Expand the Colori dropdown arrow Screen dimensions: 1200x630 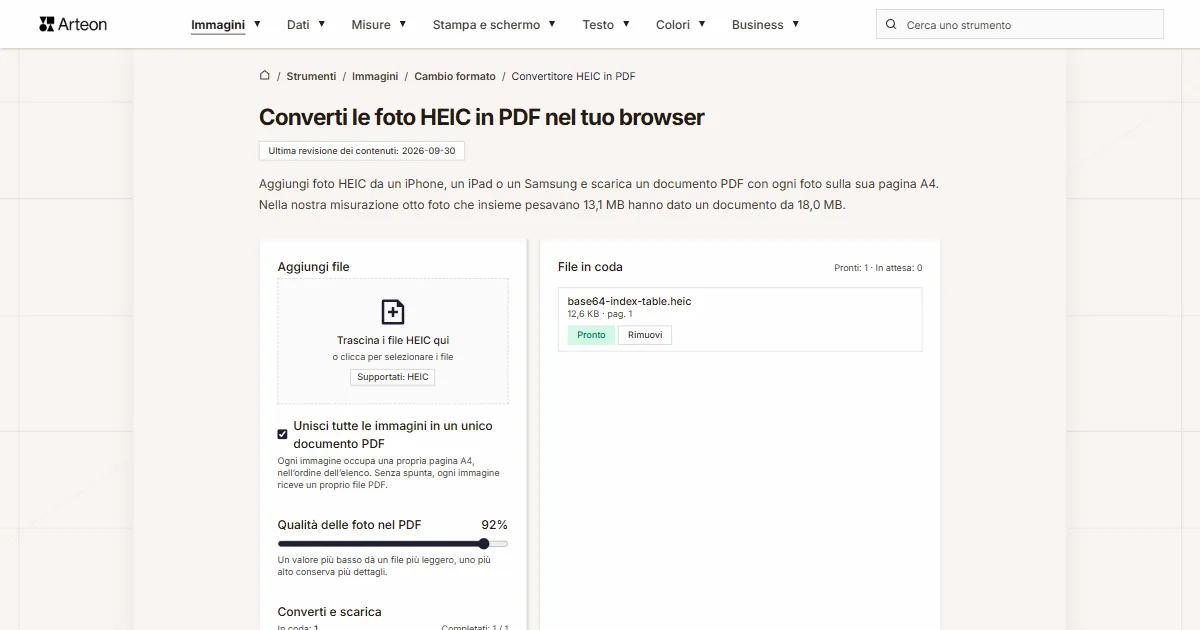tap(702, 24)
